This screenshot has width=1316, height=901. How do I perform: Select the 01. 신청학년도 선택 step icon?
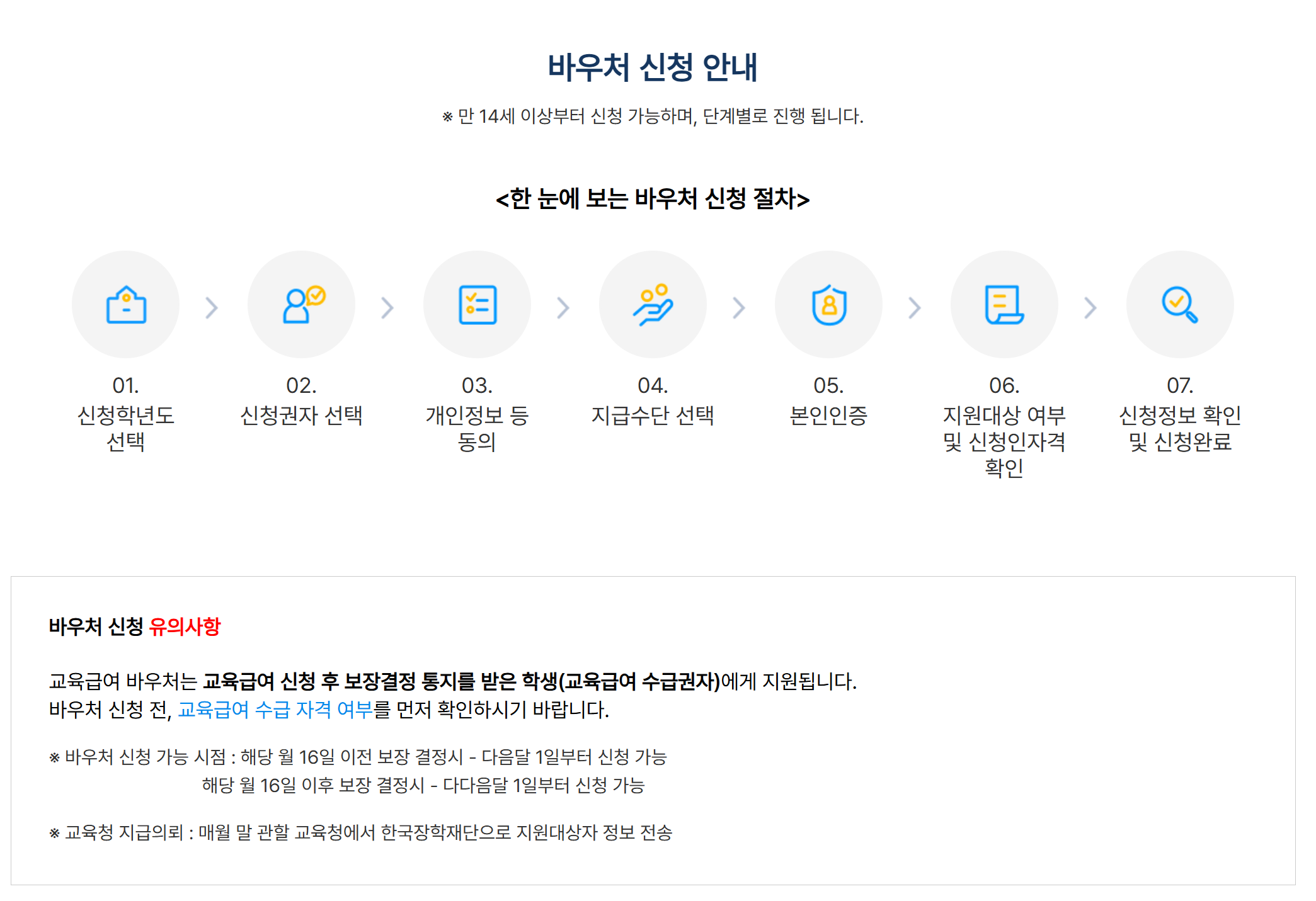pyautogui.click(x=125, y=304)
